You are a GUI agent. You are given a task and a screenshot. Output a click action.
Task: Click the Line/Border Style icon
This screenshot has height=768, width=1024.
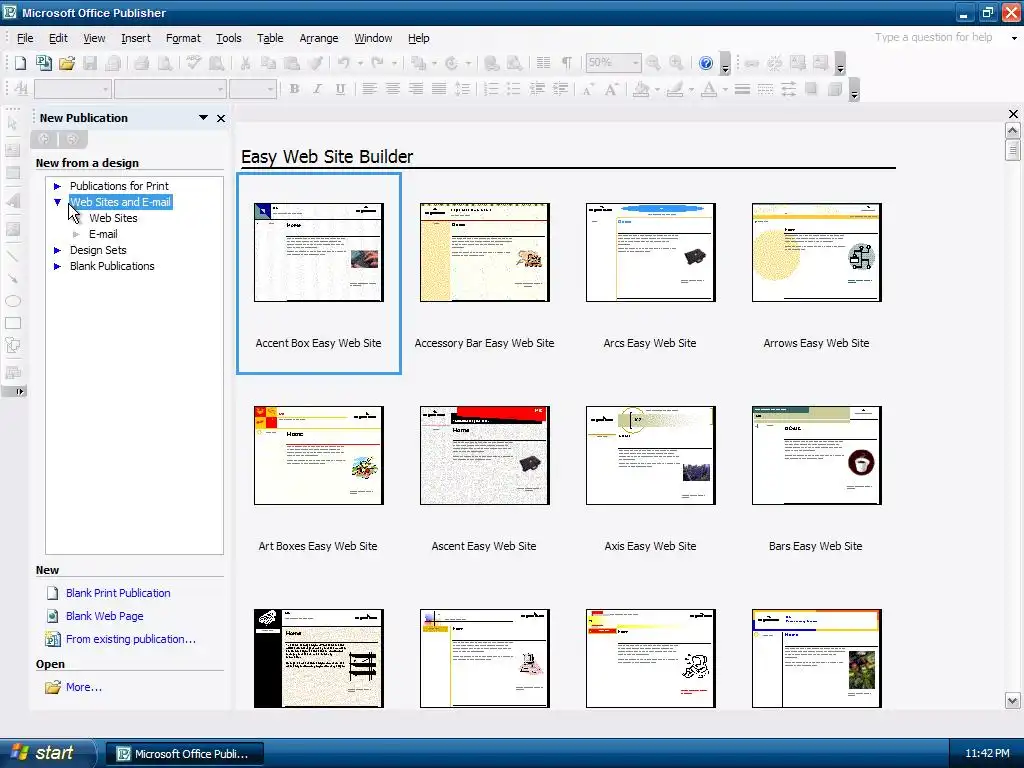pos(742,89)
